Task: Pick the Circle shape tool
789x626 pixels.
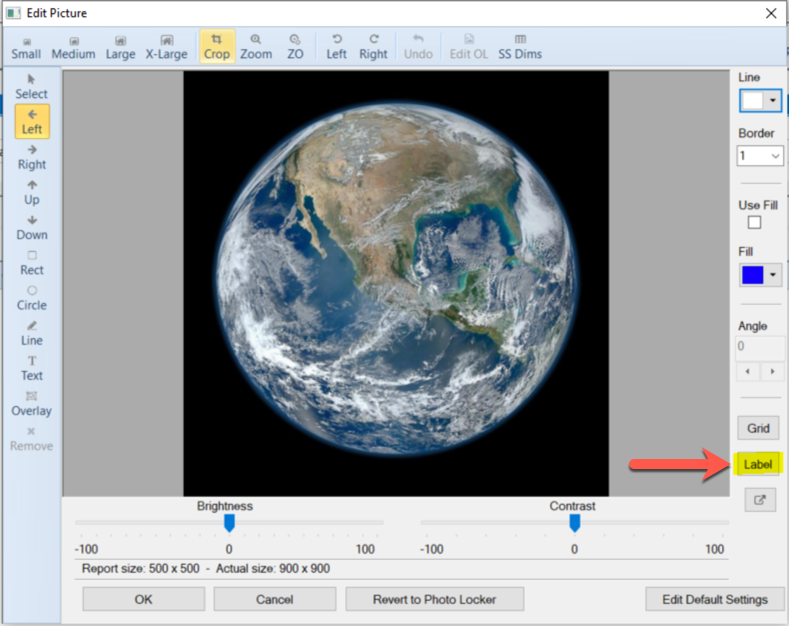Action: tap(32, 297)
